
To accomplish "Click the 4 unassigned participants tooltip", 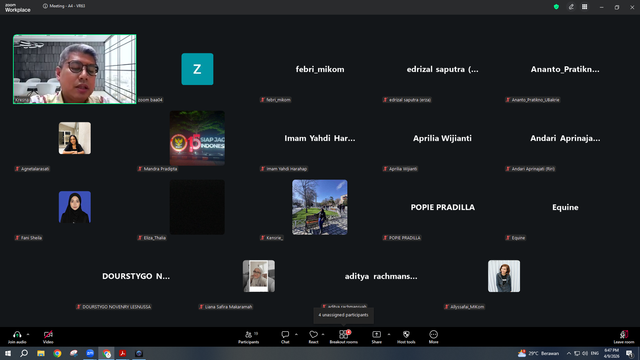I will pyautogui.click(x=343, y=315).
